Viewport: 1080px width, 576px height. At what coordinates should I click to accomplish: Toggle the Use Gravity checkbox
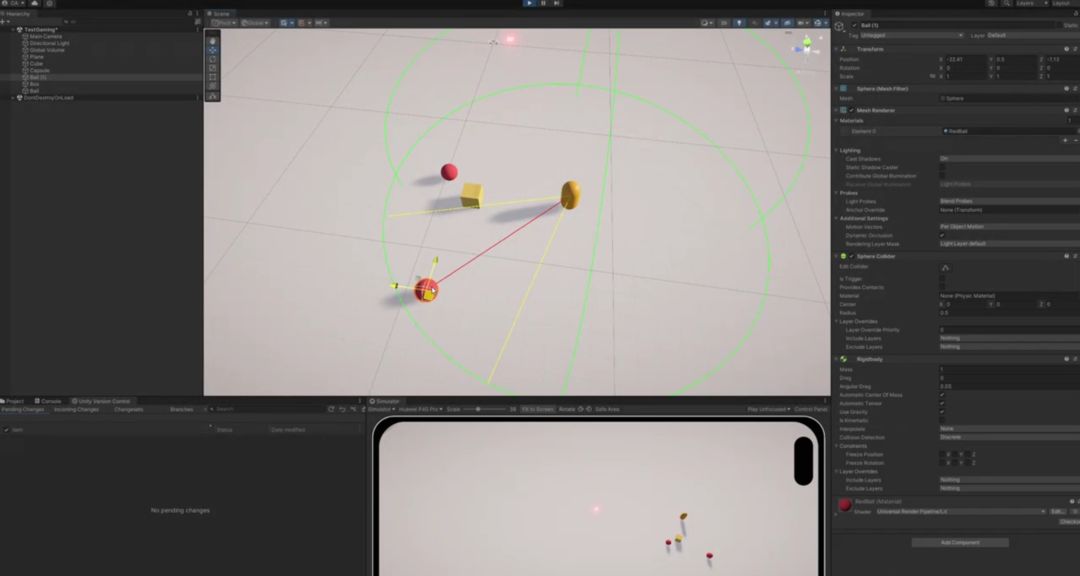pyautogui.click(x=942, y=412)
